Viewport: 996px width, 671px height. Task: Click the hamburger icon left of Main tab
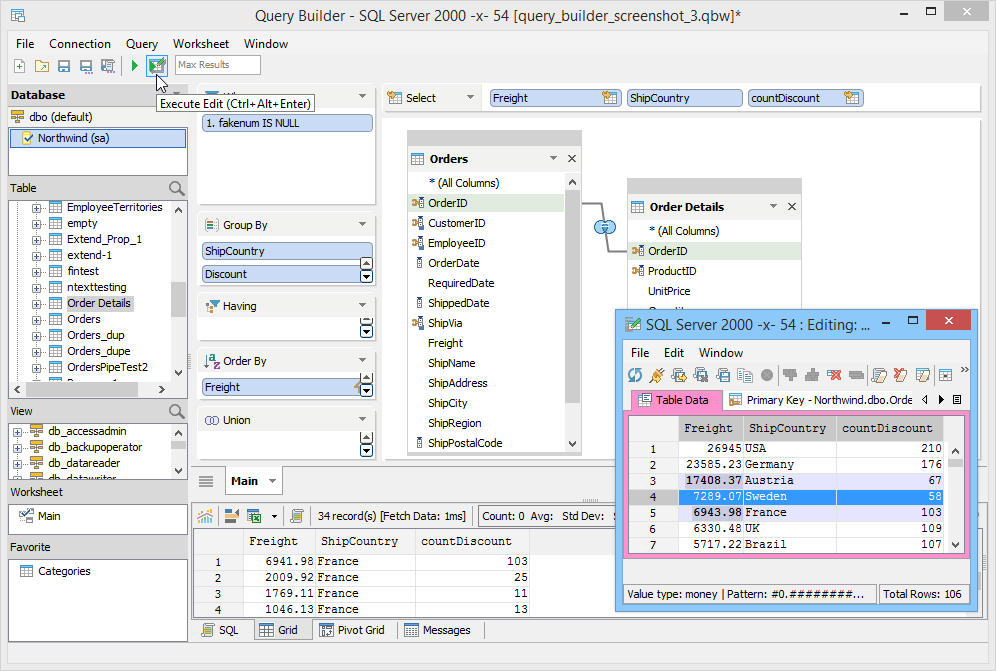coord(206,481)
